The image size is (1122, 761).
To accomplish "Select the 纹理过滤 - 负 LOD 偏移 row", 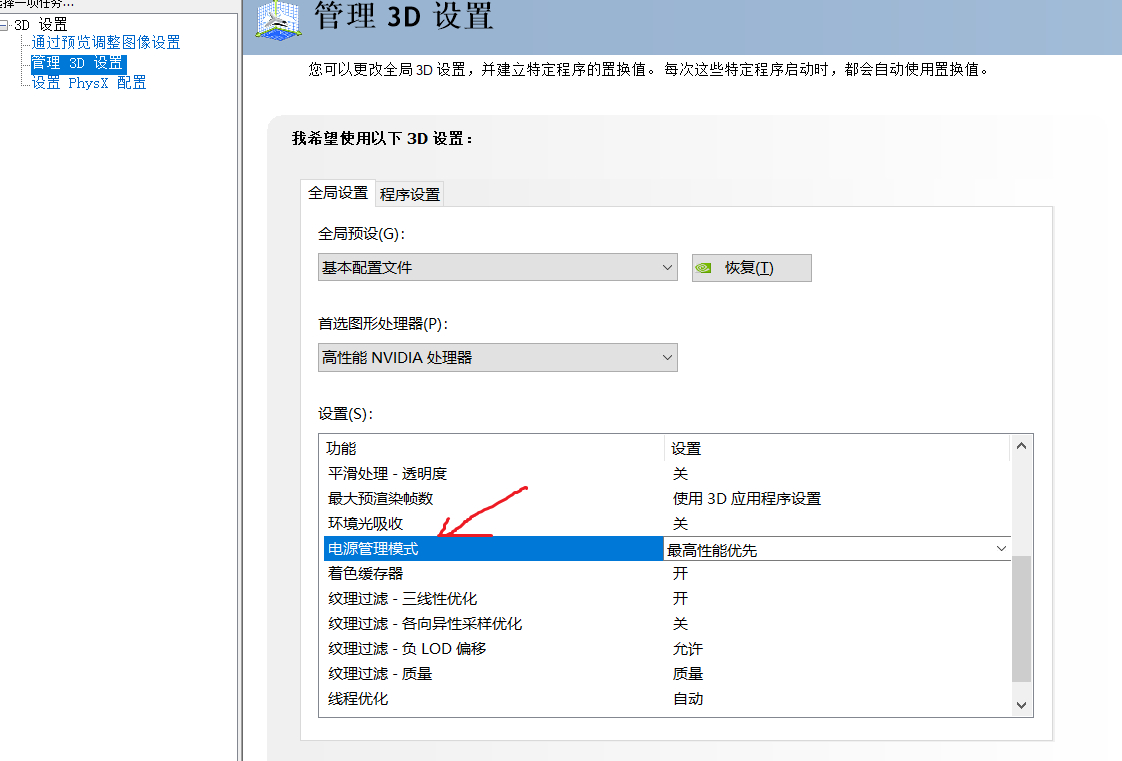I will (667, 649).
